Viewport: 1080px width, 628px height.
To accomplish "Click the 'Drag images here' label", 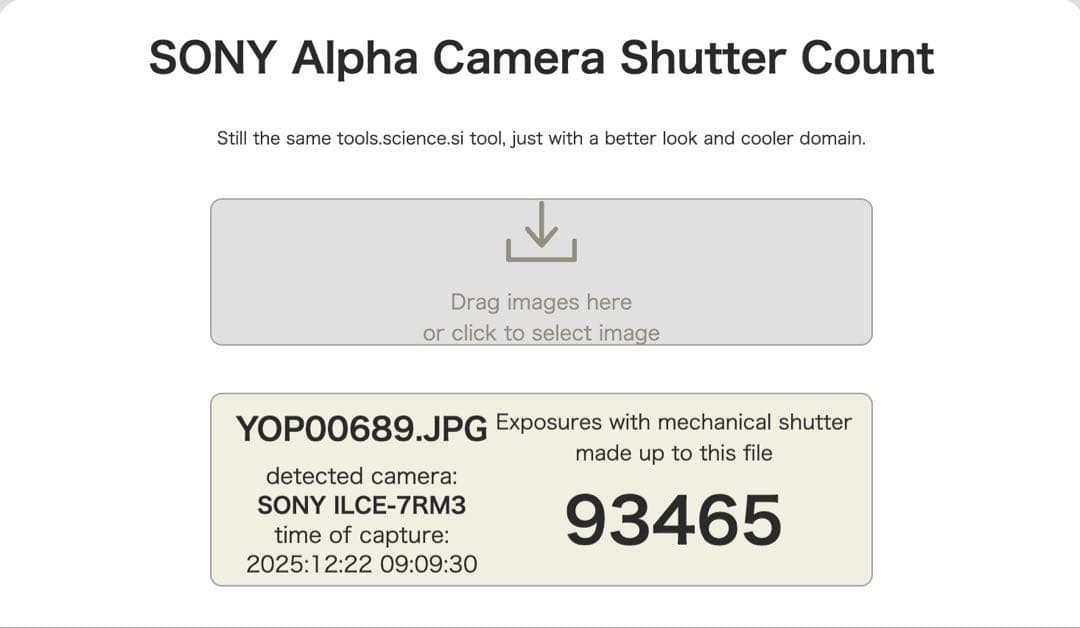I will pyautogui.click(x=540, y=301).
